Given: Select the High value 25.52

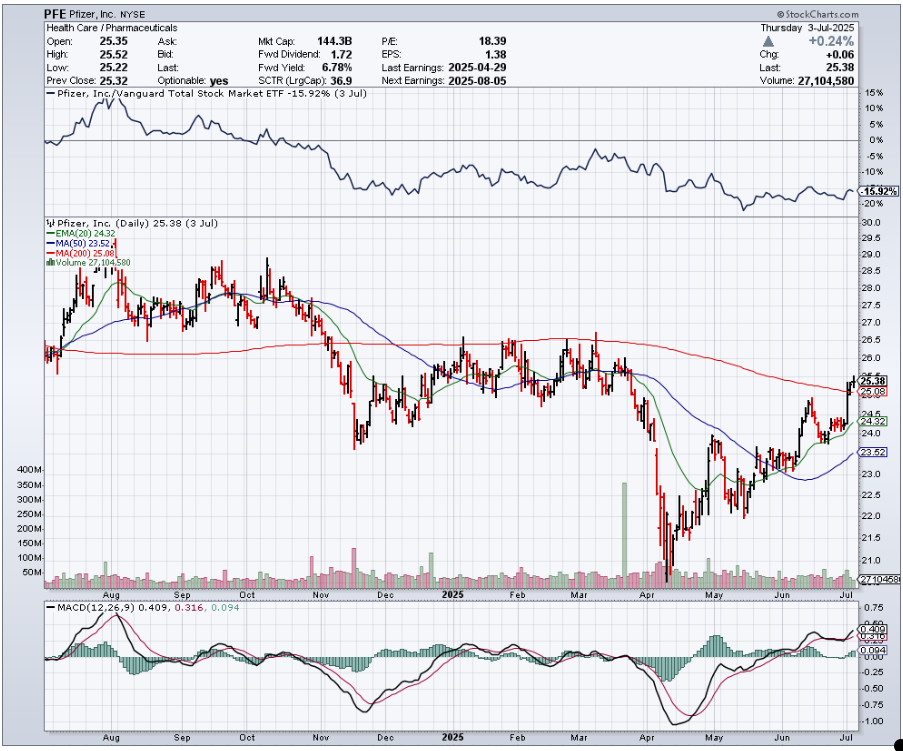Looking at the screenshot, I should 113,55.
